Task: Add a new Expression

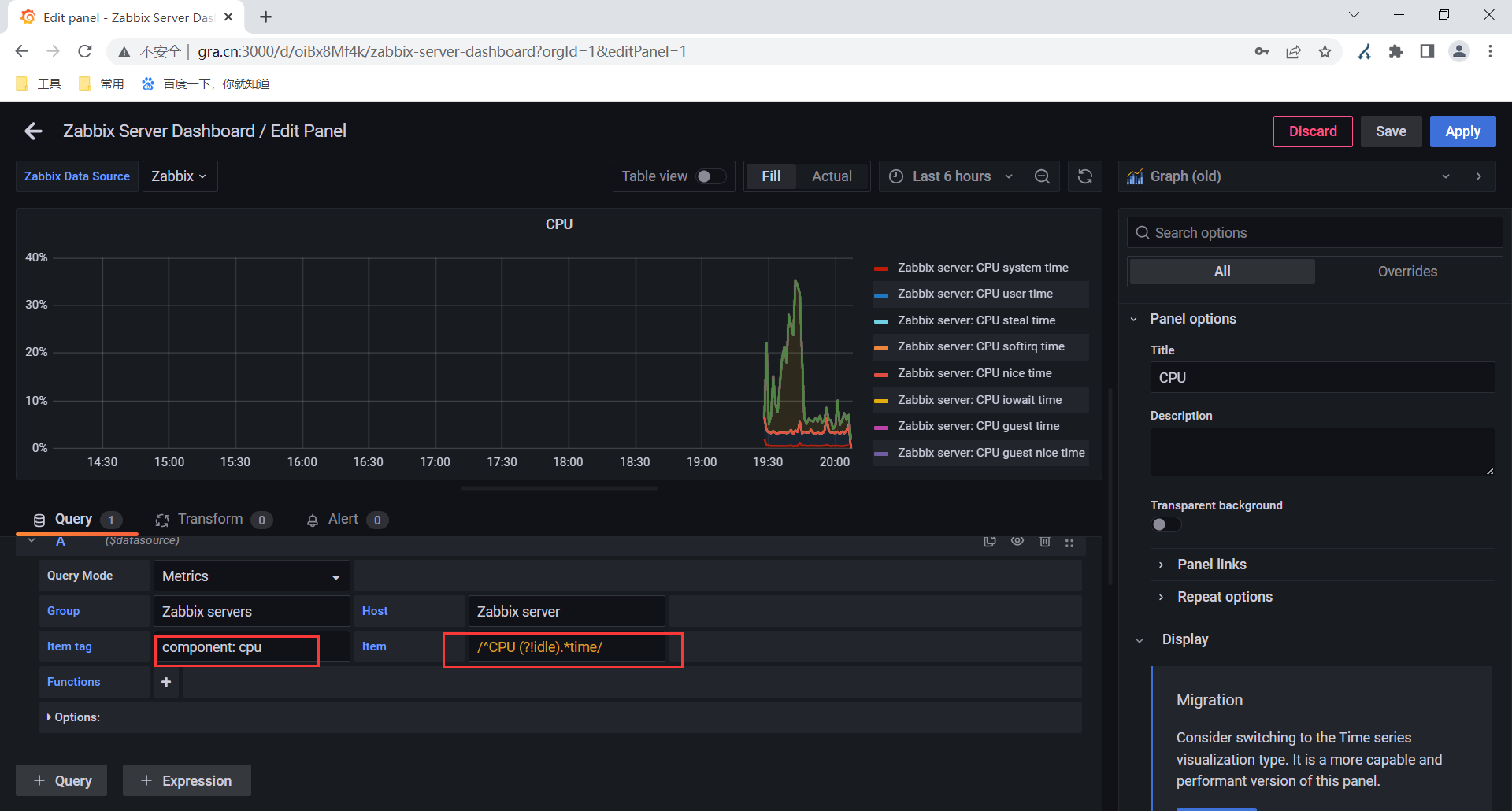Action: [187, 780]
